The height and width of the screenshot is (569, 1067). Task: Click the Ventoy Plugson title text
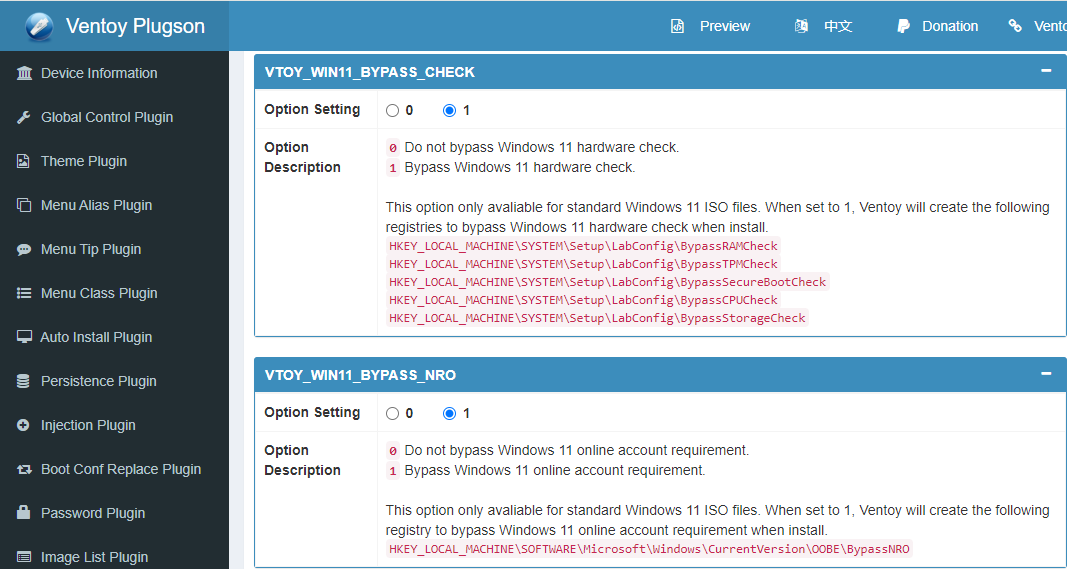click(x=135, y=26)
